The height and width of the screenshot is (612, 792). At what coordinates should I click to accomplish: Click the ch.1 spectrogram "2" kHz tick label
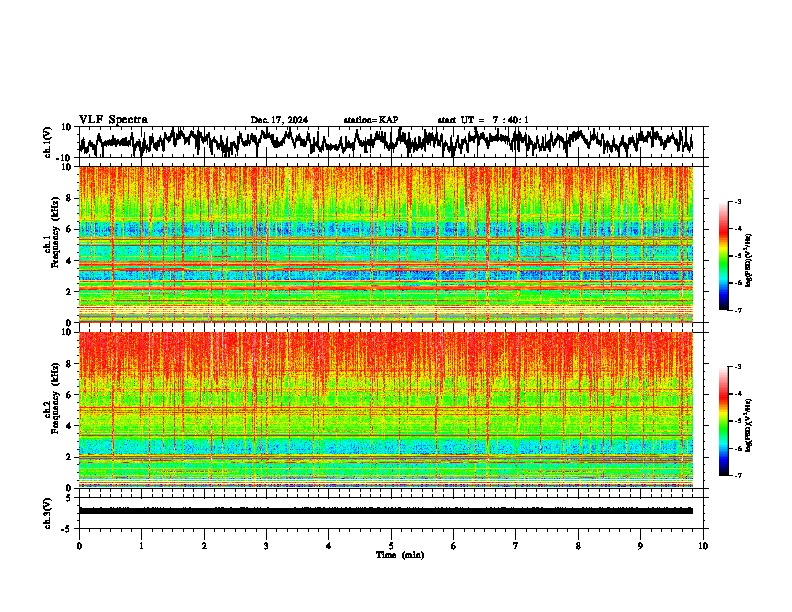69,292
